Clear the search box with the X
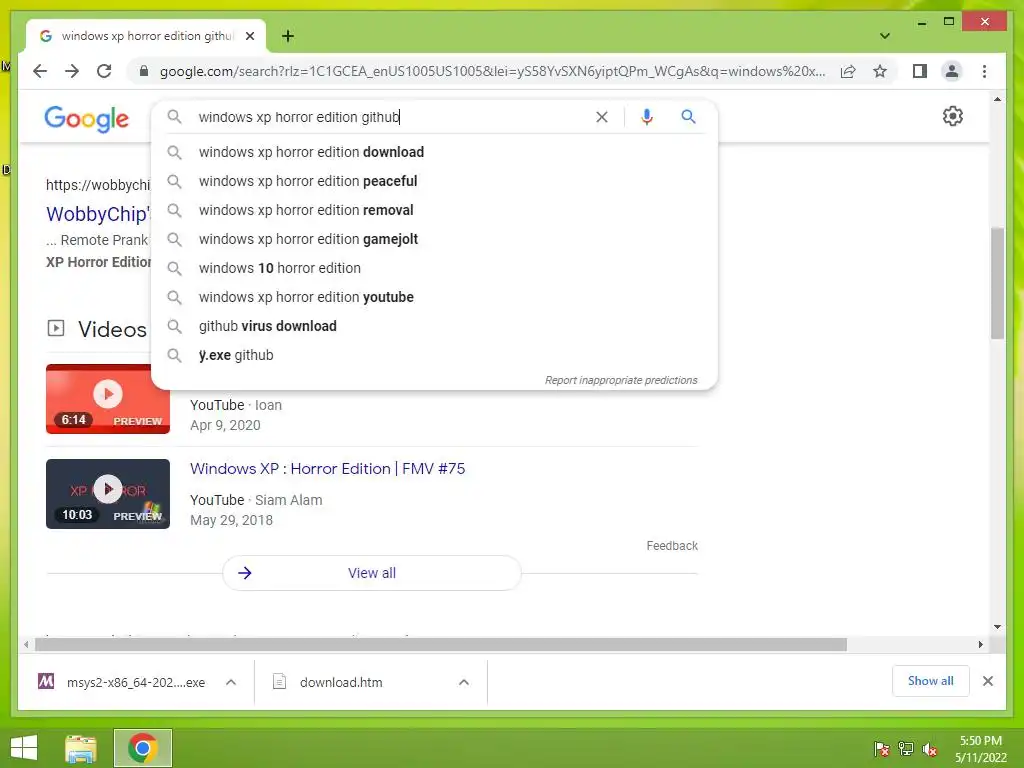 (x=601, y=117)
